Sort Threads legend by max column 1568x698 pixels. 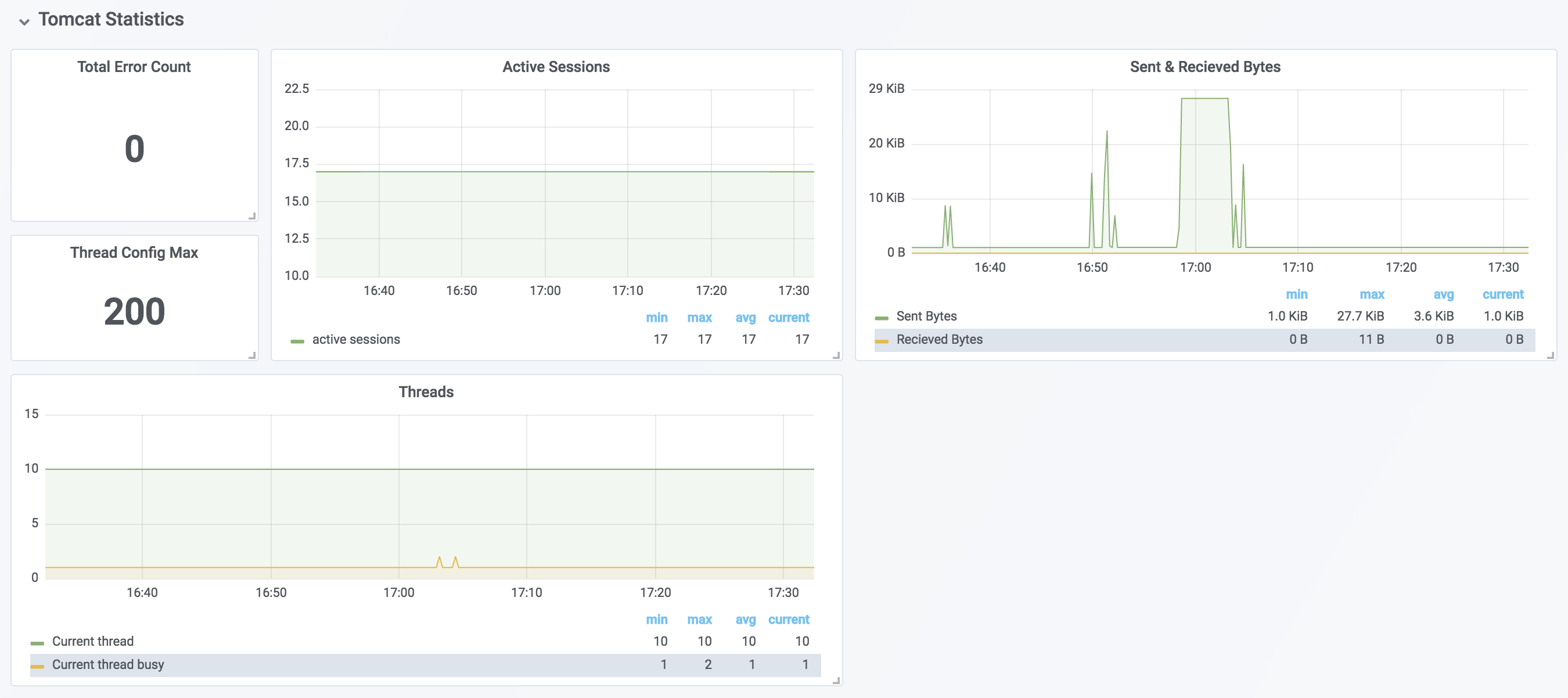pyautogui.click(x=699, y=620)
